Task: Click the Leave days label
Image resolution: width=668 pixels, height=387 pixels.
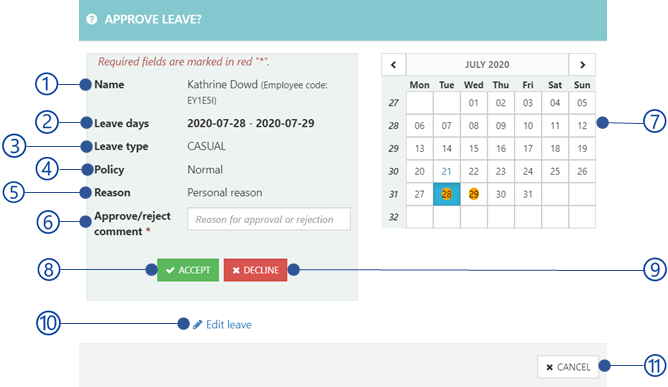Action: [x=121, y=123]
